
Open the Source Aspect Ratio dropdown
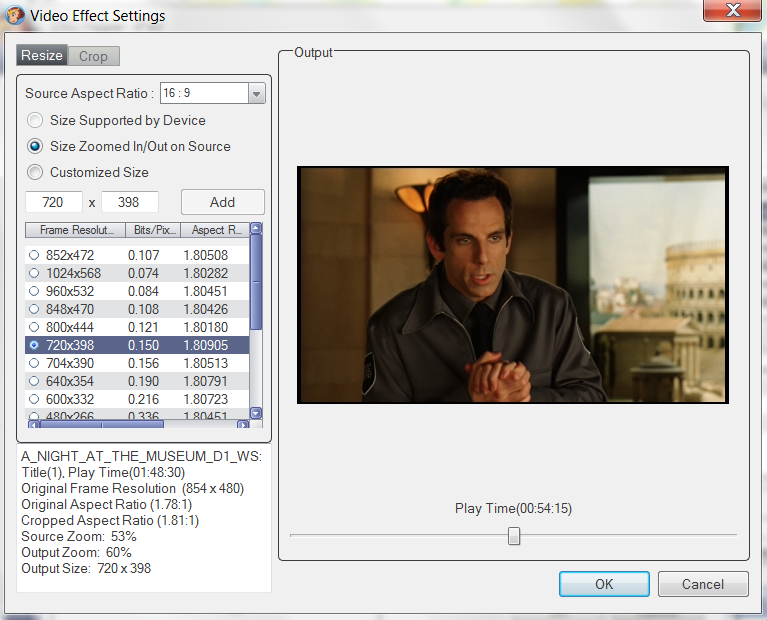pos(256,94)
